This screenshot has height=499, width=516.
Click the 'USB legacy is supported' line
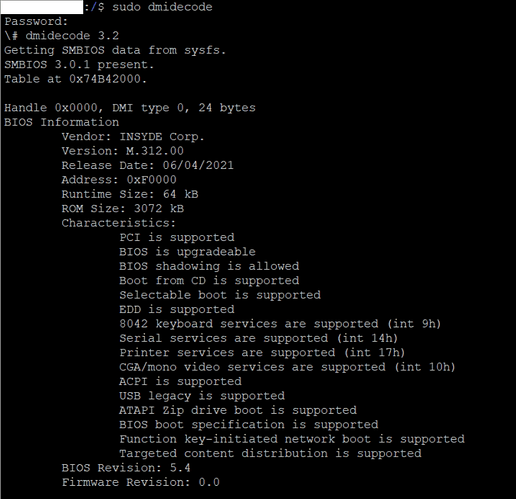point(202,396)
